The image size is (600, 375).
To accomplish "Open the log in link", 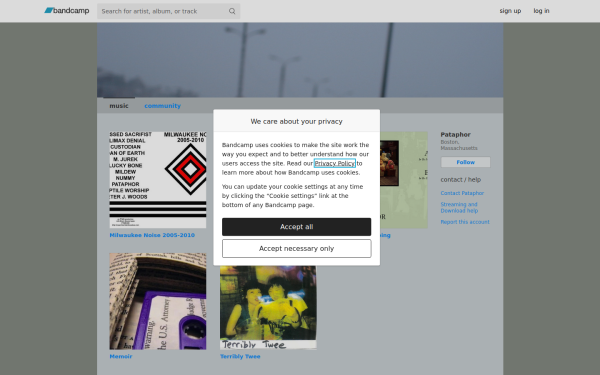I will click(541, 11).
